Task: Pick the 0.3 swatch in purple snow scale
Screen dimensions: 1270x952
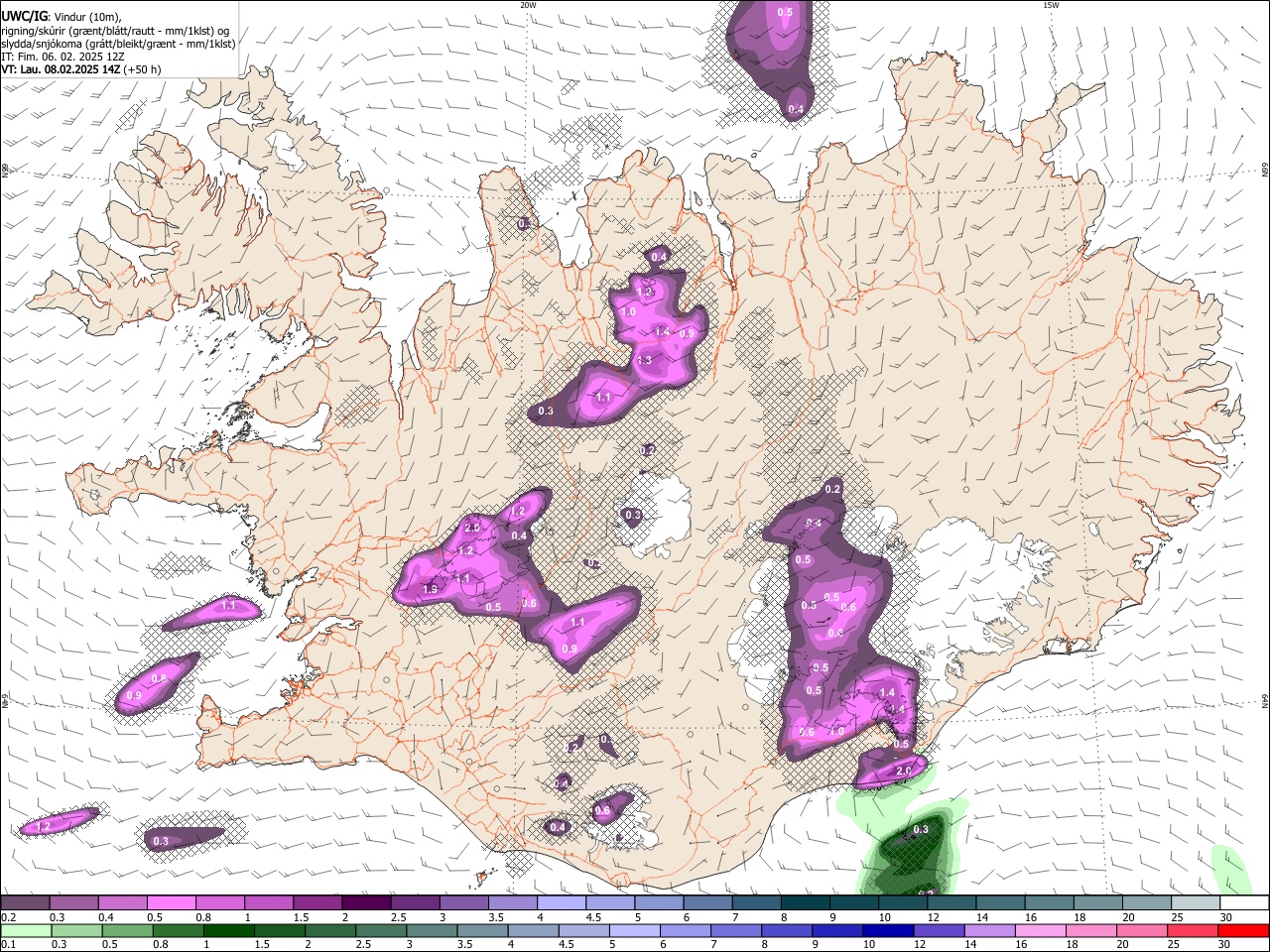Action: click(x=74, y=903)
